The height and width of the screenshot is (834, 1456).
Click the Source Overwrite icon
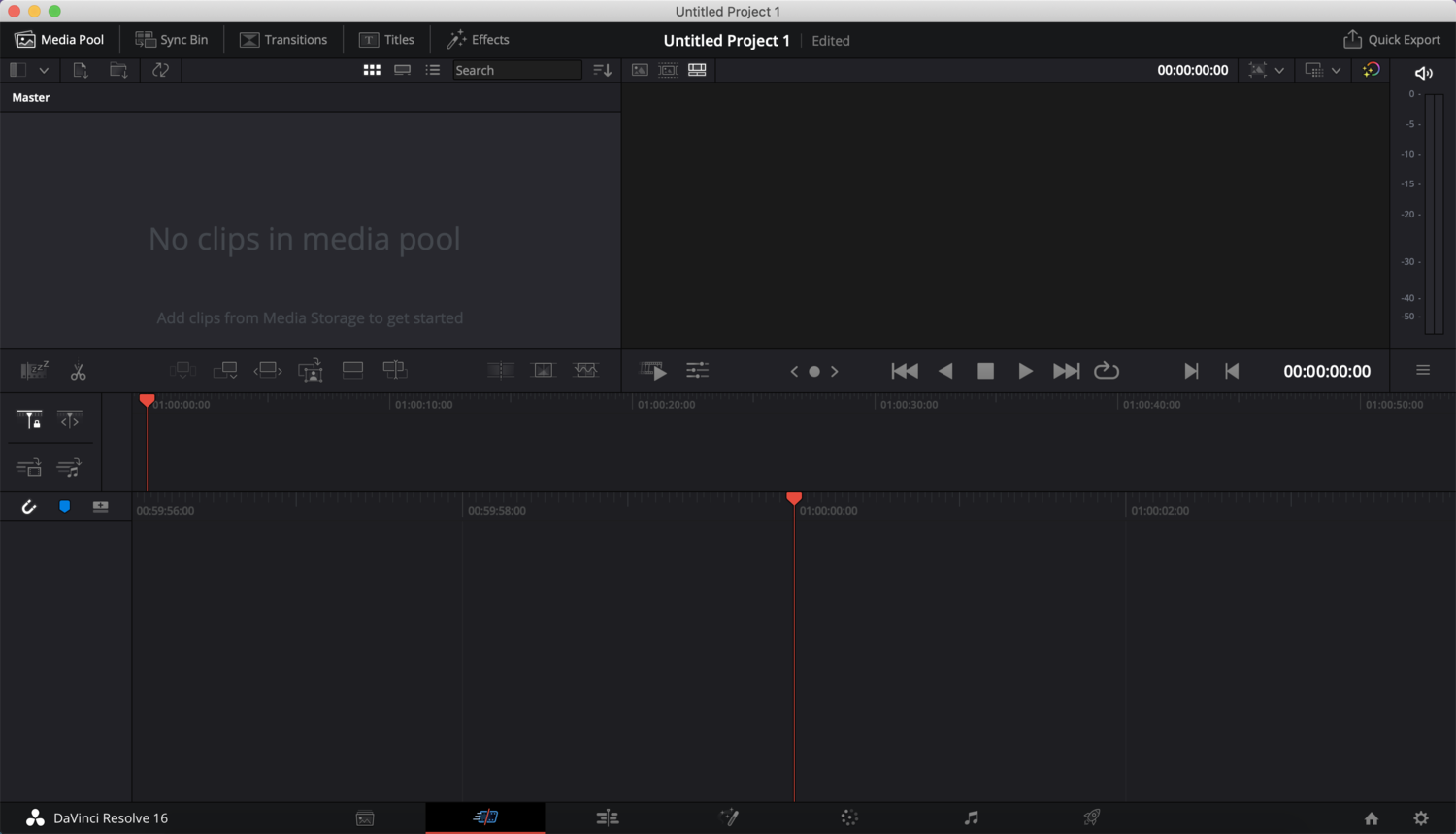click(395, 370)
